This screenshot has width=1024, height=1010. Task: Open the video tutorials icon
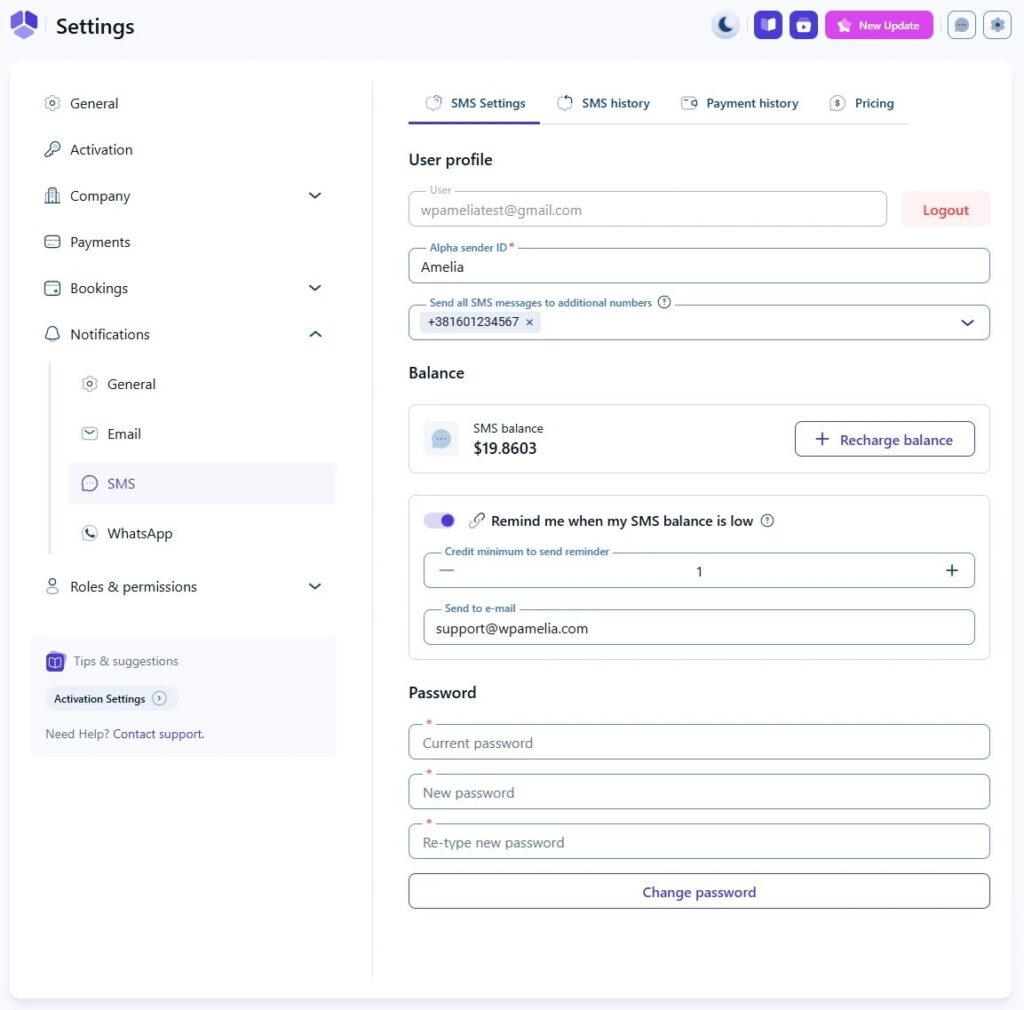pyautogui.click(x=803, y=25)
